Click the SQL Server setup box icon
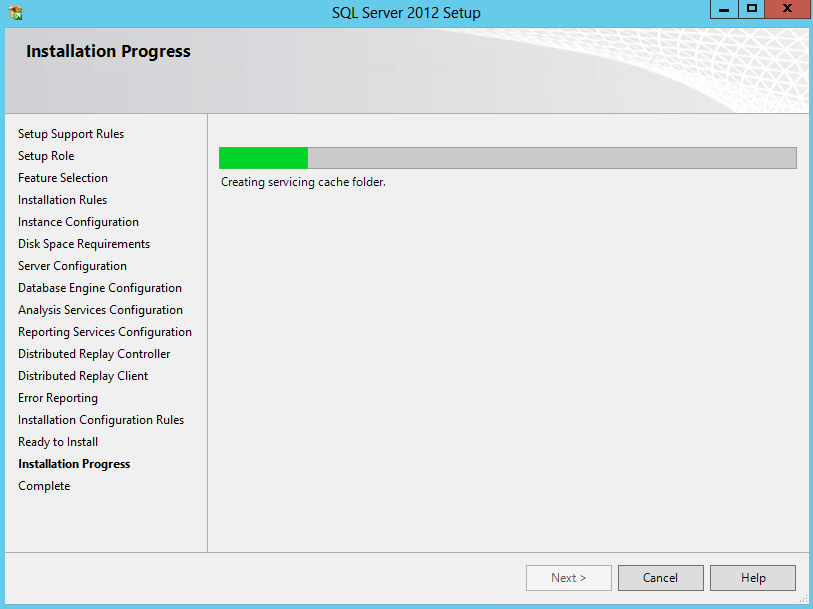Image resolution: width=813 pixels, height=609 pixels. click(x=16, y=12)
